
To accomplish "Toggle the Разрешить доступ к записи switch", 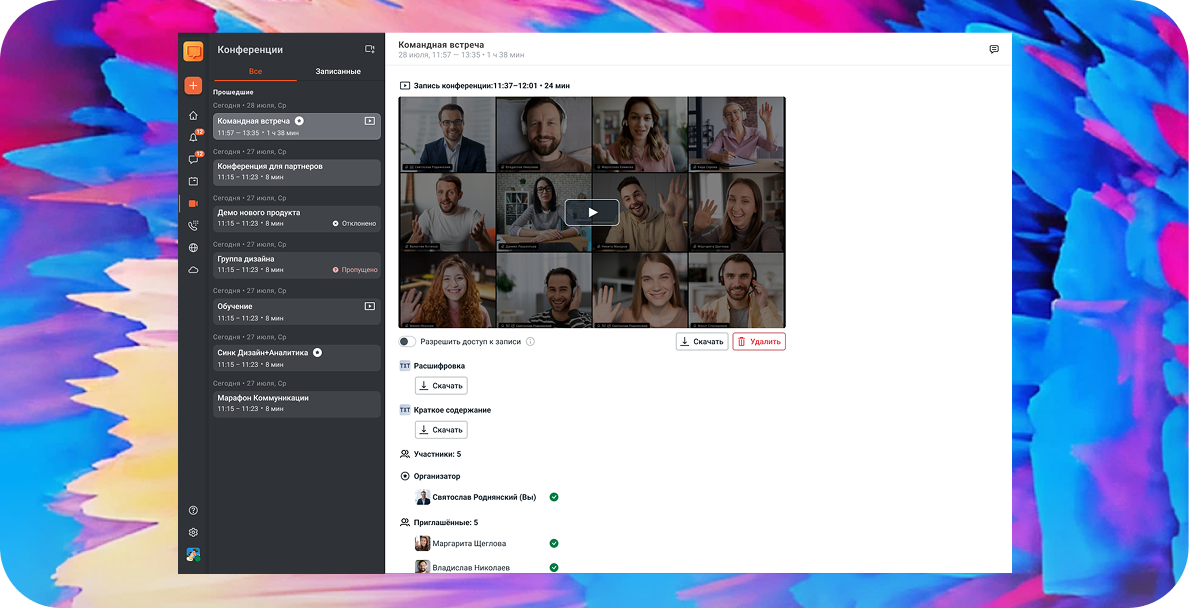I will click(x=406, y=342).
